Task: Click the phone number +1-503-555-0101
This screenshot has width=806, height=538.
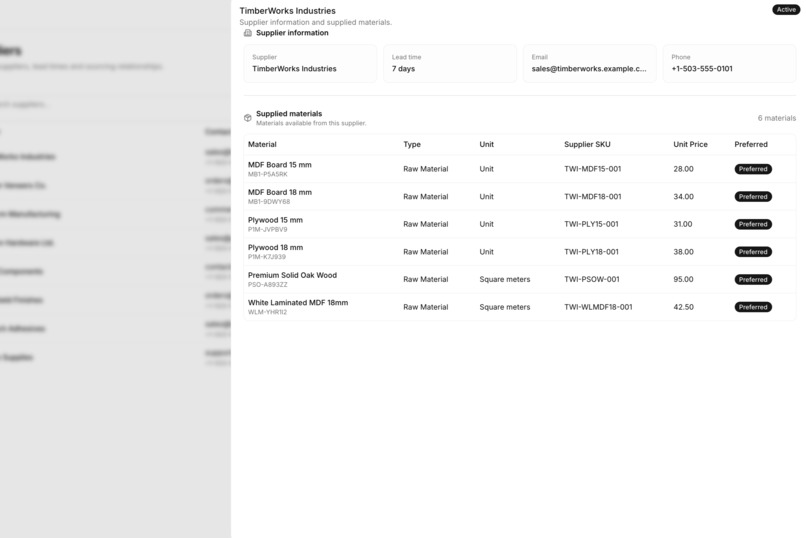Action: pos(702,69)
